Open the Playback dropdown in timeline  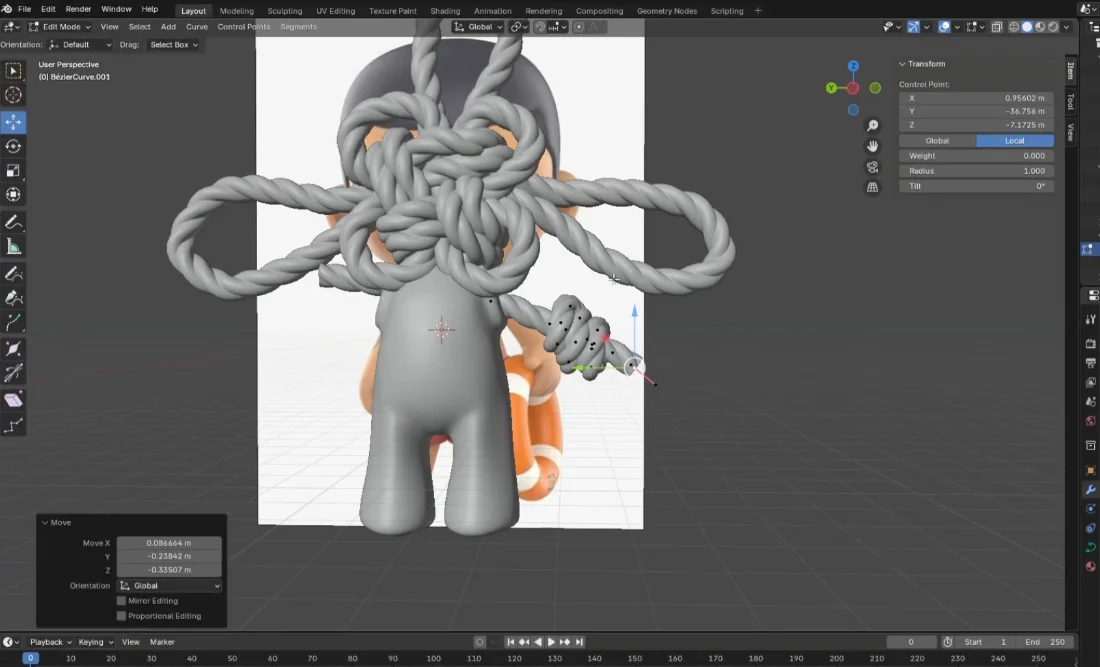click(51, 642)
